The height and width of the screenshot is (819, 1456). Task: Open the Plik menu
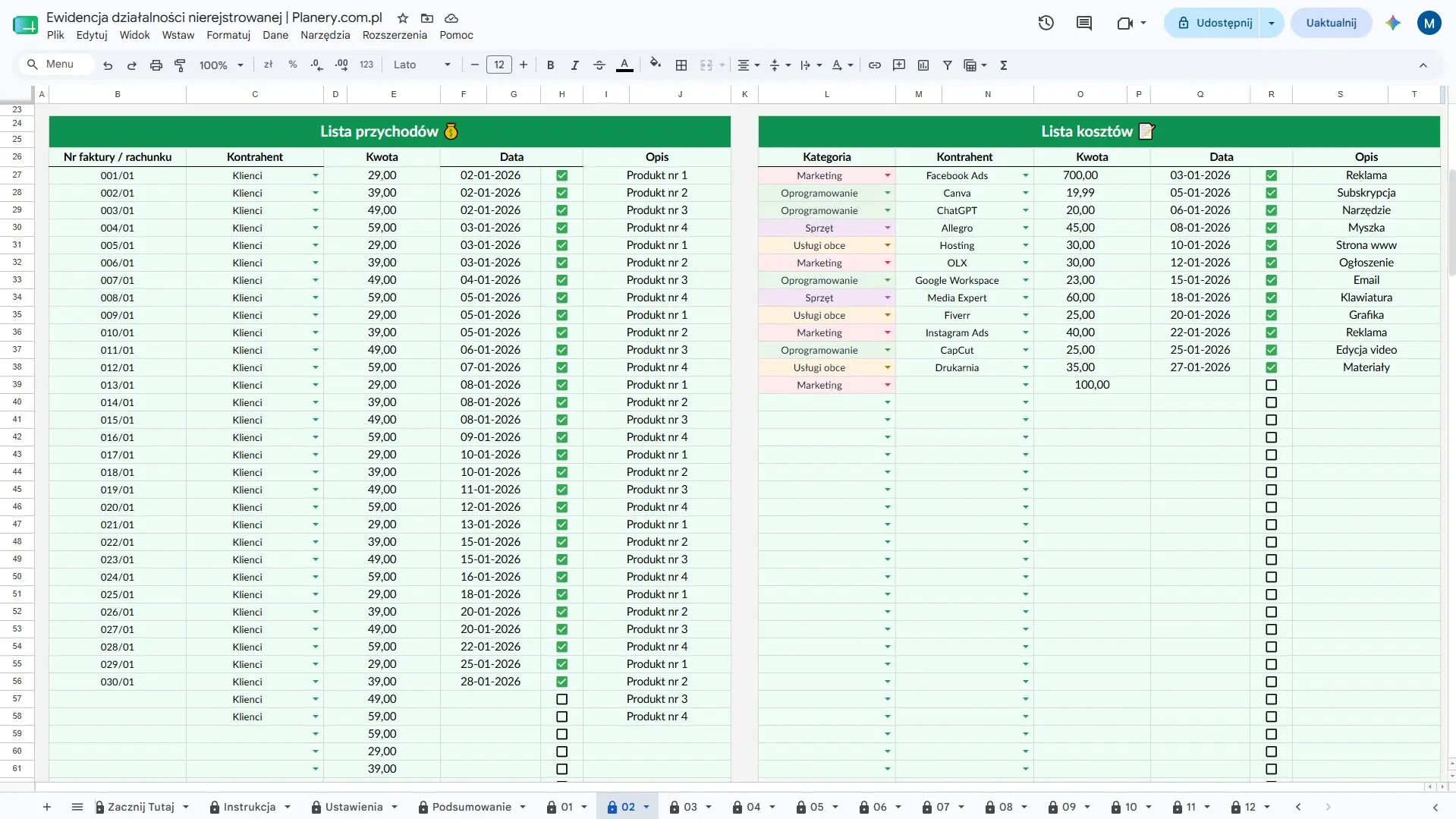pyautogui.click(x=55, y=35)
